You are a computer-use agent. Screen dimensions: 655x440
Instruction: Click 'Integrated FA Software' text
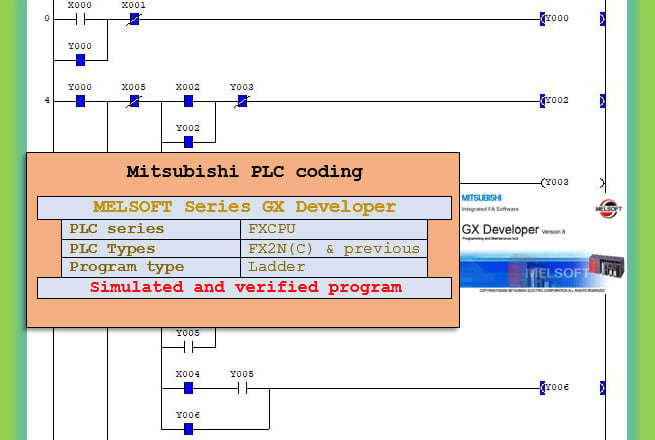(x=490, y=209)
